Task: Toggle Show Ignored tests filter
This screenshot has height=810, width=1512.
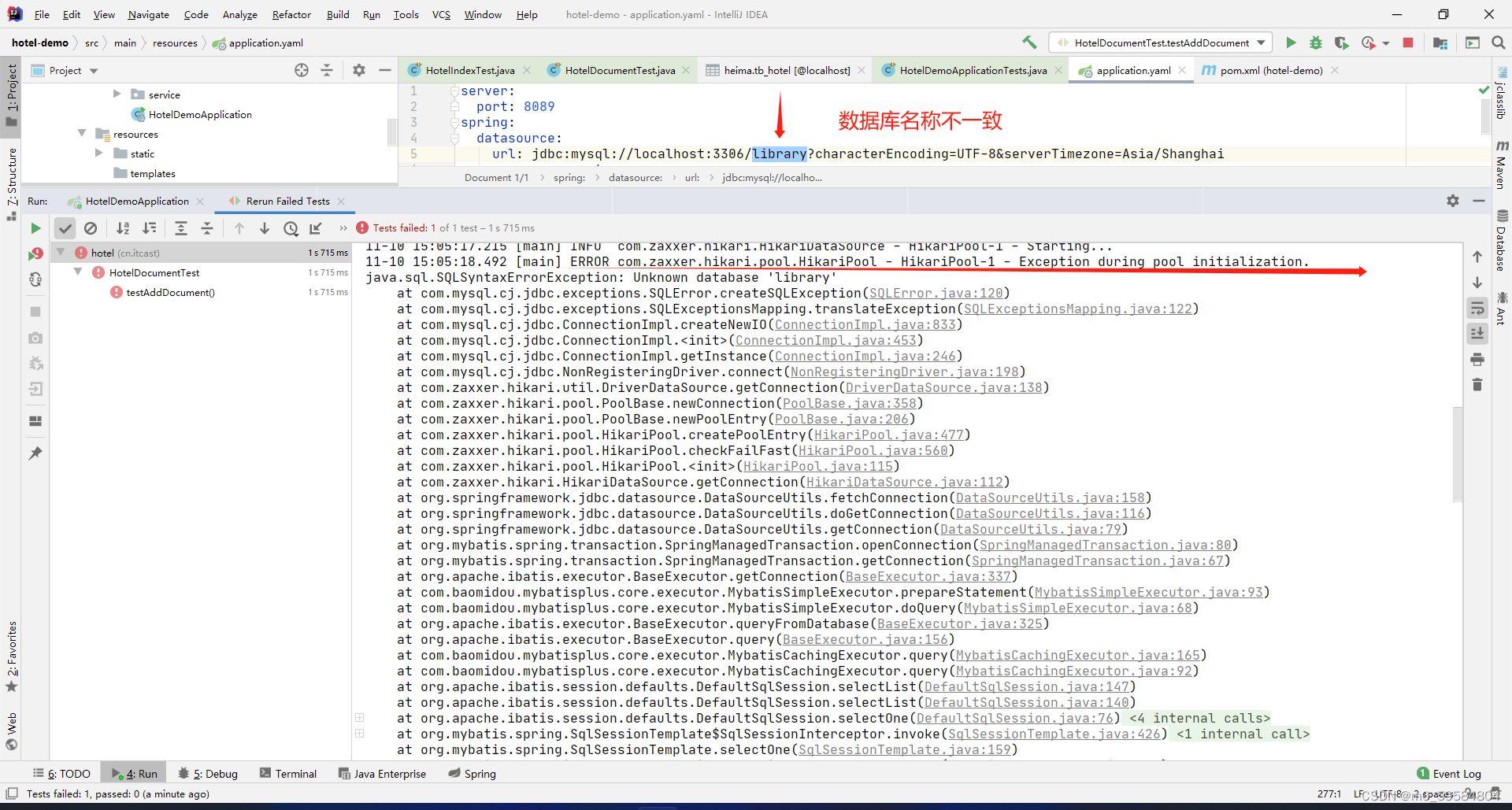Action: click(91, 227)
